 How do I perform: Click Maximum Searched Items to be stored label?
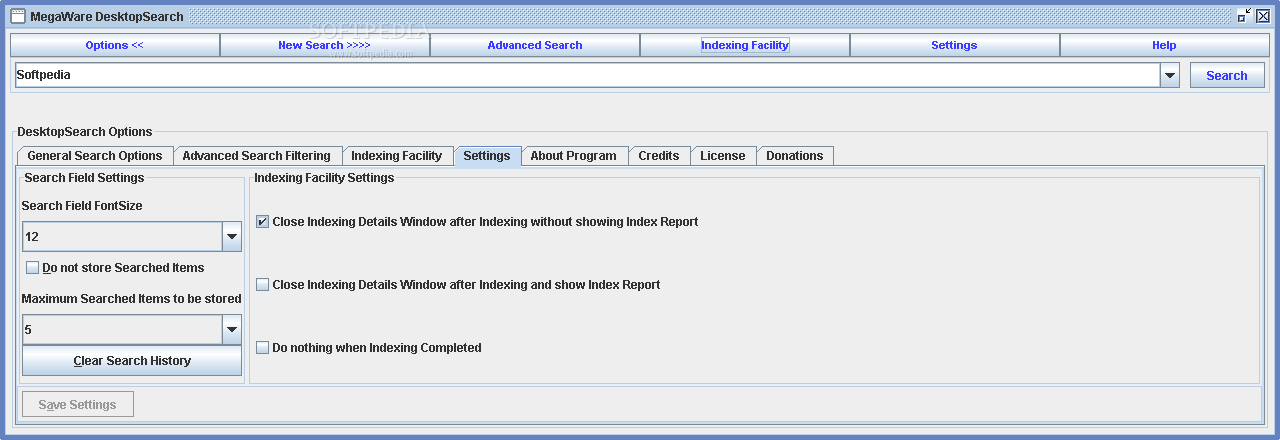(x=131, y=299)
